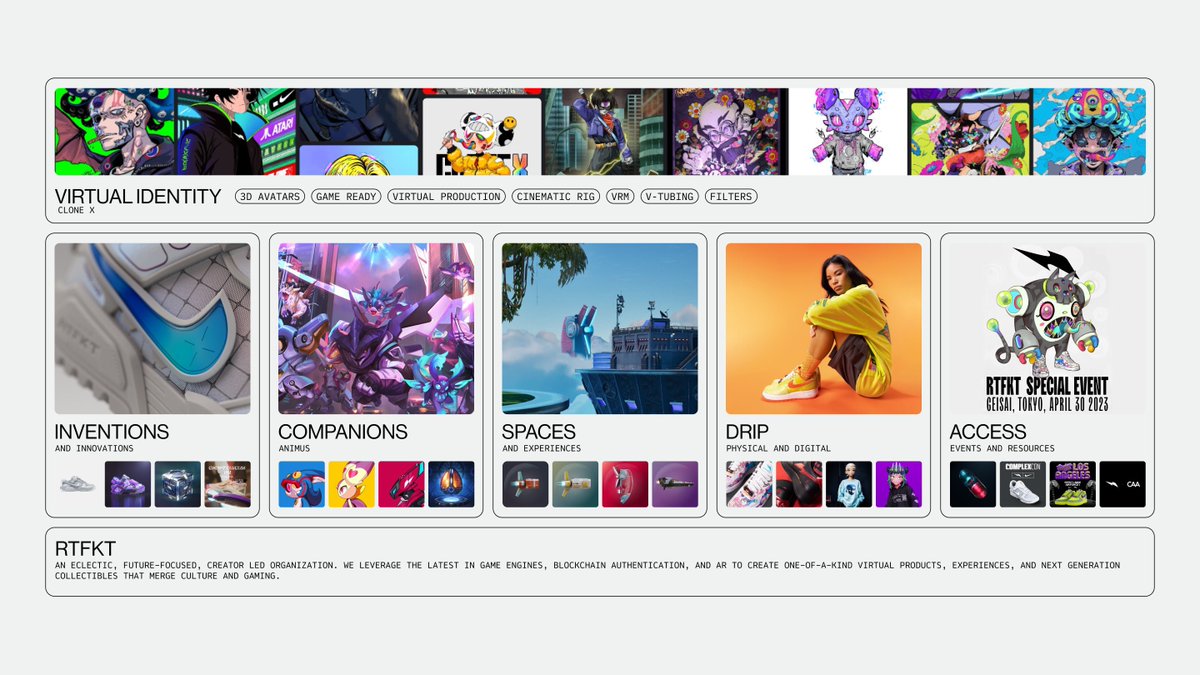Choose the teal-background spacecraft thumbnail under Spaces
Image resolution: width=1200 pixels, height=675 pixels.
coord(575,484)
